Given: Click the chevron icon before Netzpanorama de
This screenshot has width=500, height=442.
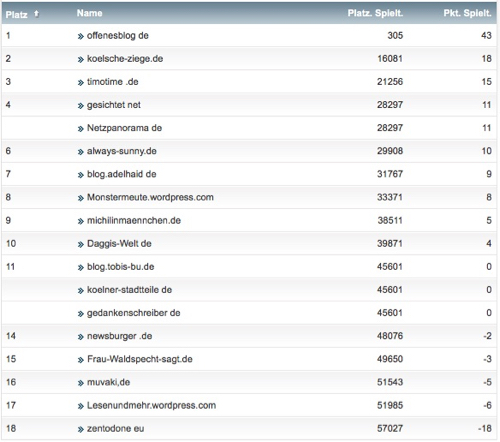Looking at the screenshot, I should pyautogui.click(x=80, y=129).
